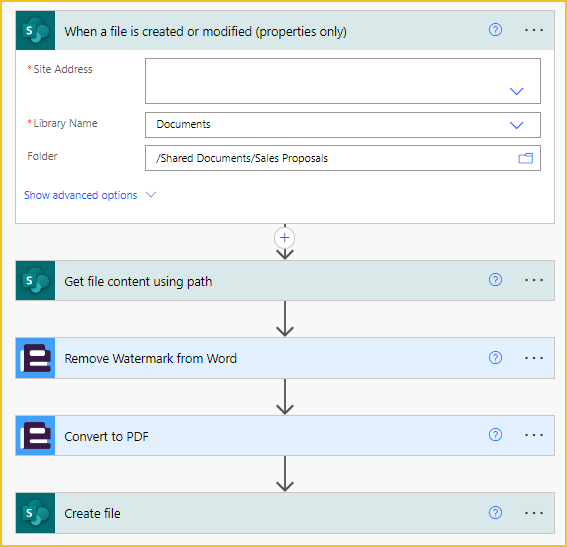Click help icon for Remove Watermark step

pyautogui.click(x=495, y=358)
